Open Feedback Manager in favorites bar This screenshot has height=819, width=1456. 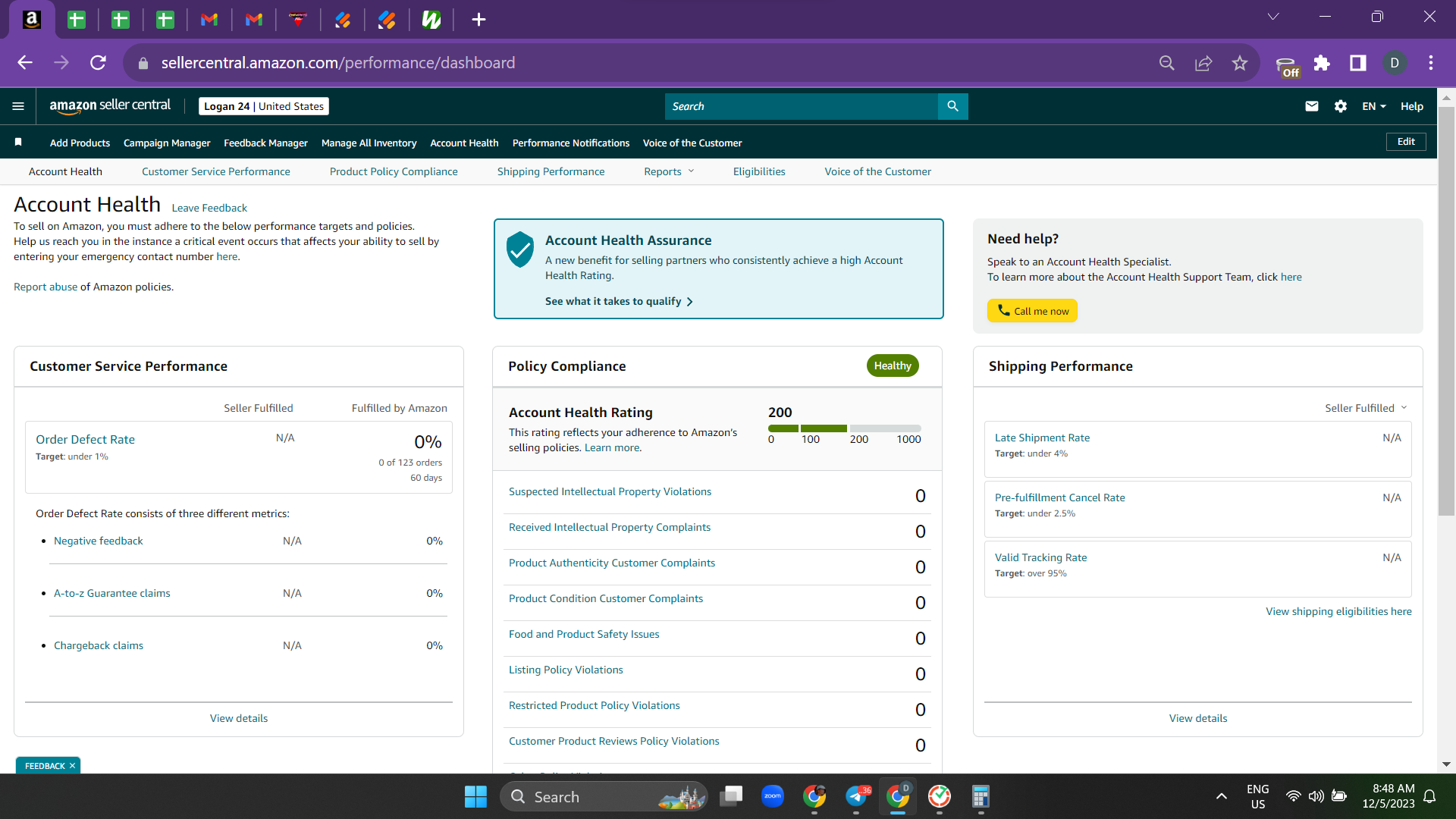(x=265, y=143)
